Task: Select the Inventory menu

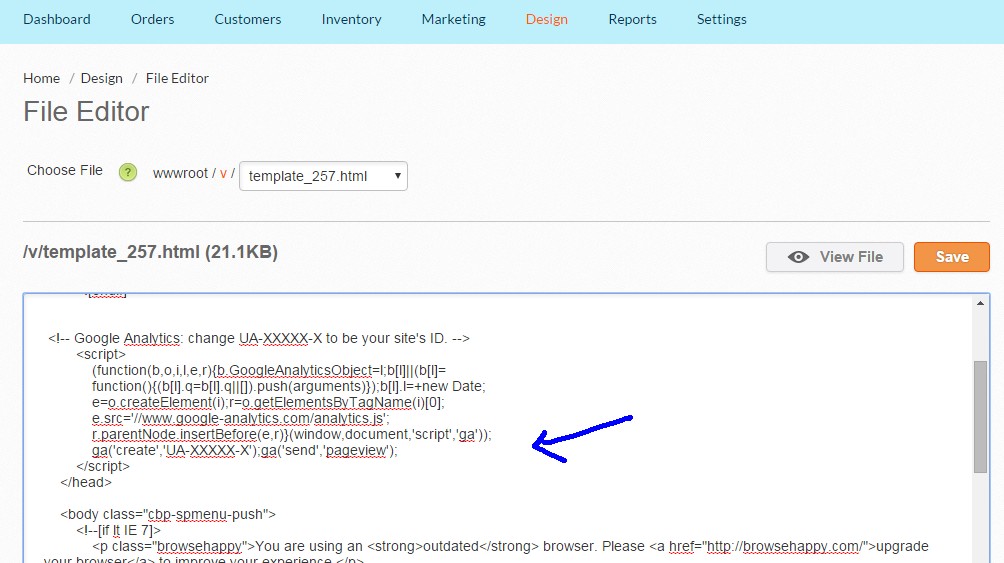Action: (352, 19)
